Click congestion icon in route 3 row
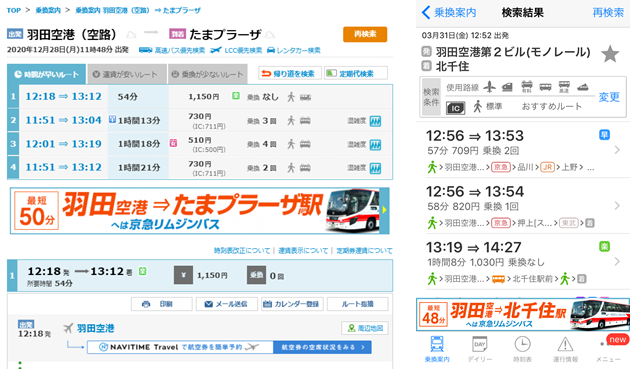 coord(375,145)
